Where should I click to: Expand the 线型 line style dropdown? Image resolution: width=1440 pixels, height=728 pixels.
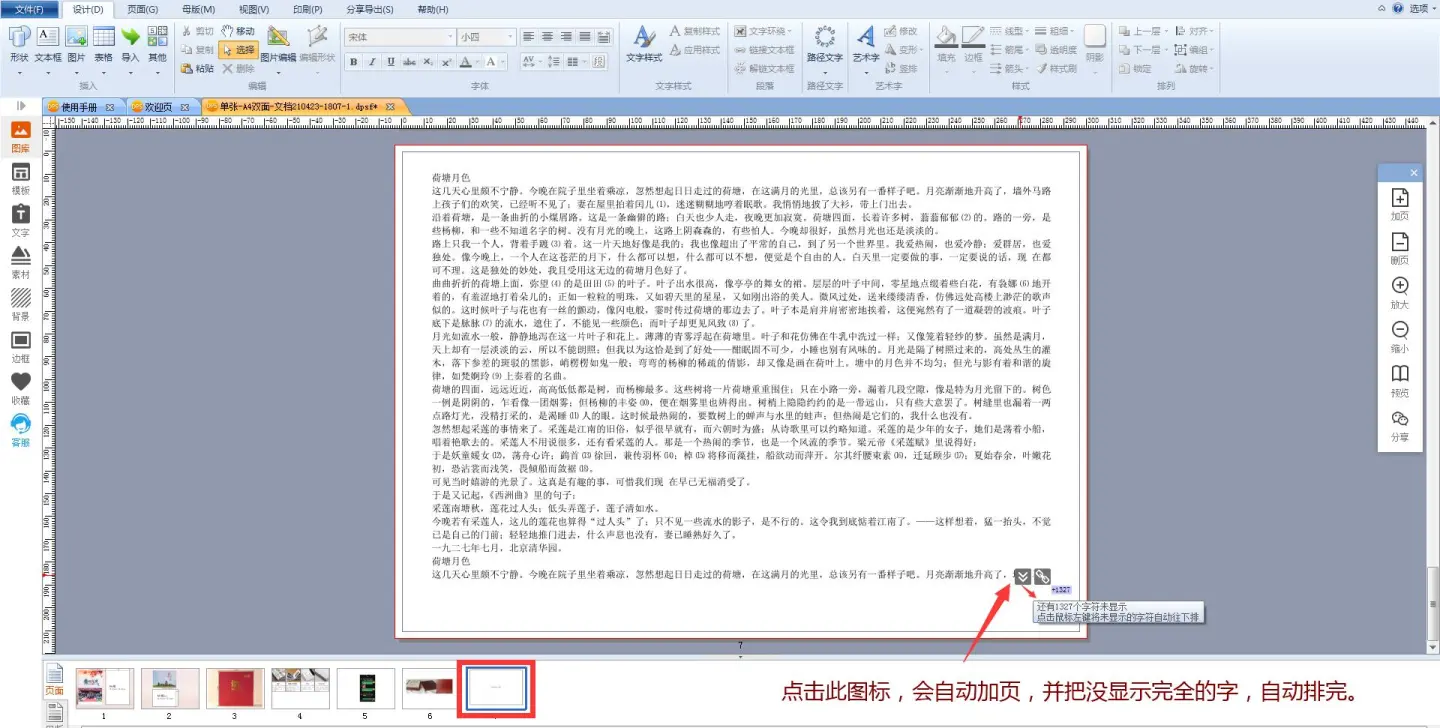coord(1009,31)
